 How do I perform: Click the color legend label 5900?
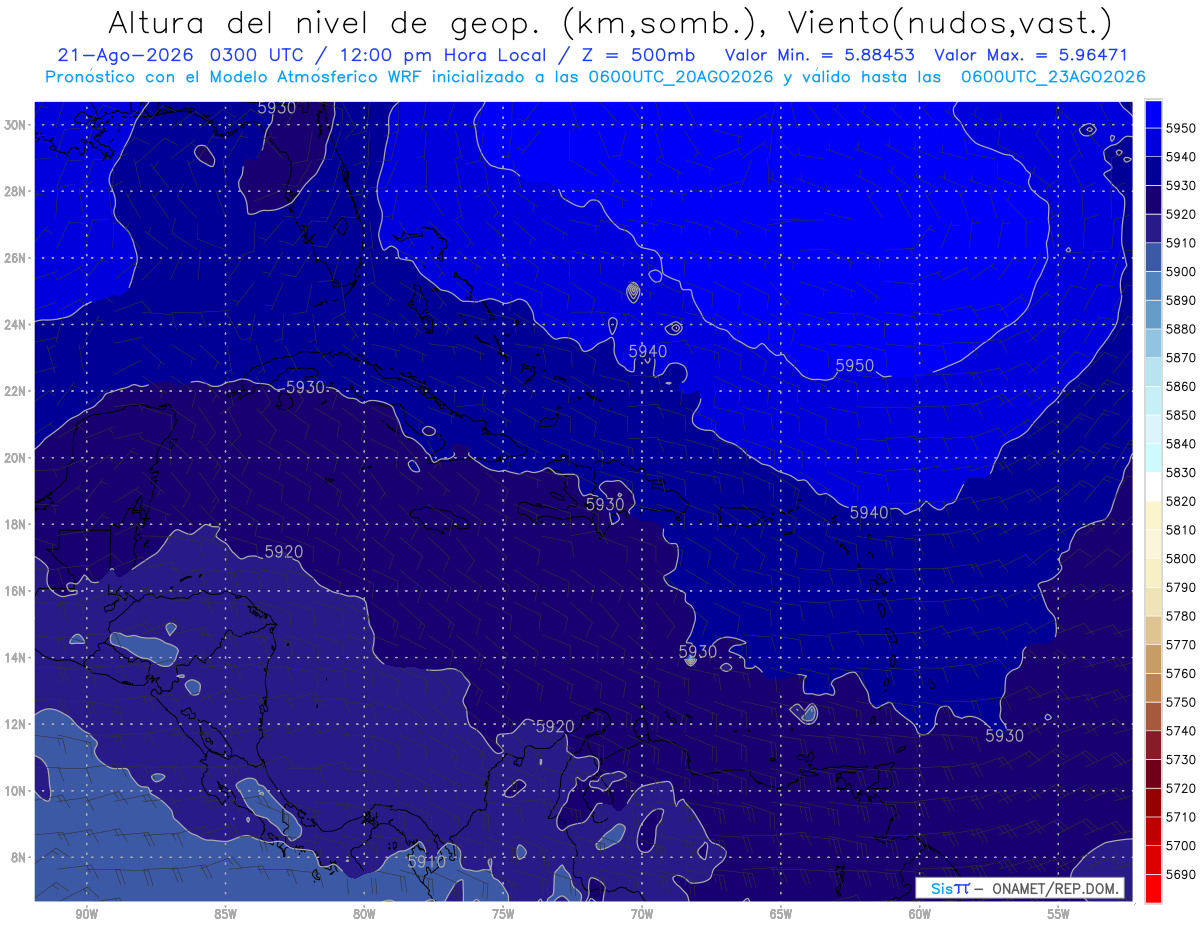tap(1181, 272)
